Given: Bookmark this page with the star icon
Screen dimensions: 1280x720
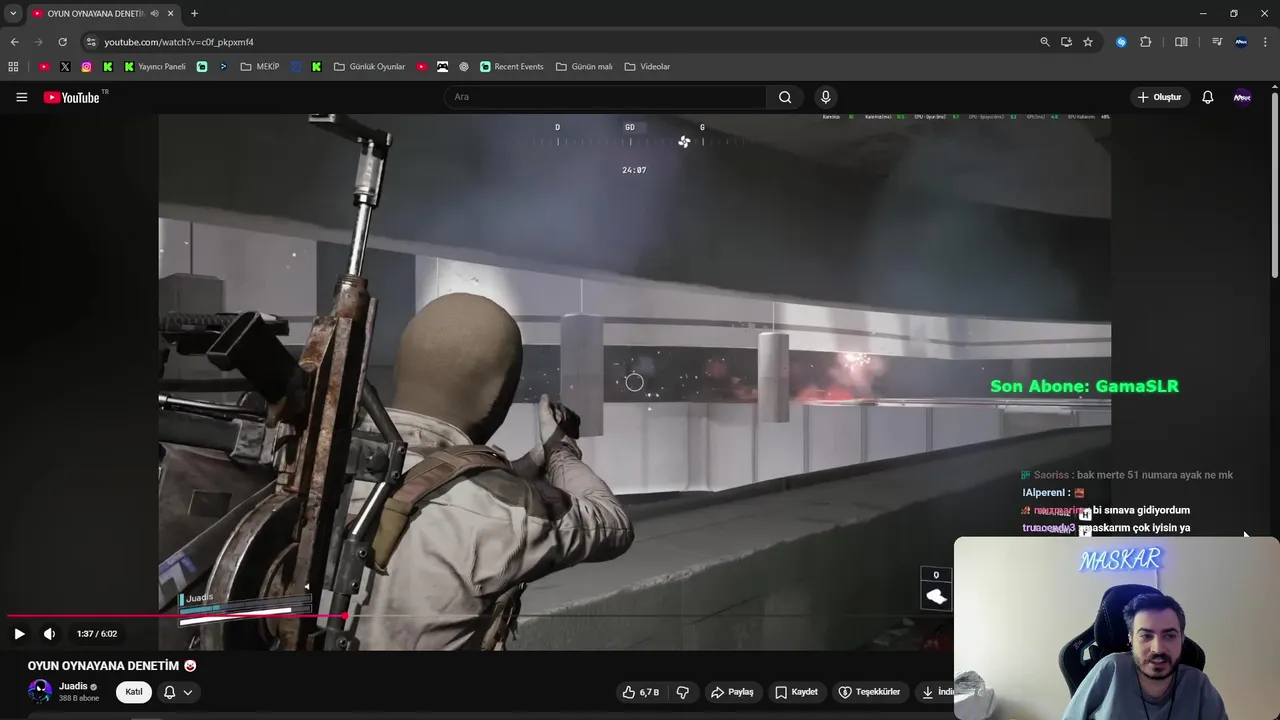Looking at the screenshot, I should 1088,42.
